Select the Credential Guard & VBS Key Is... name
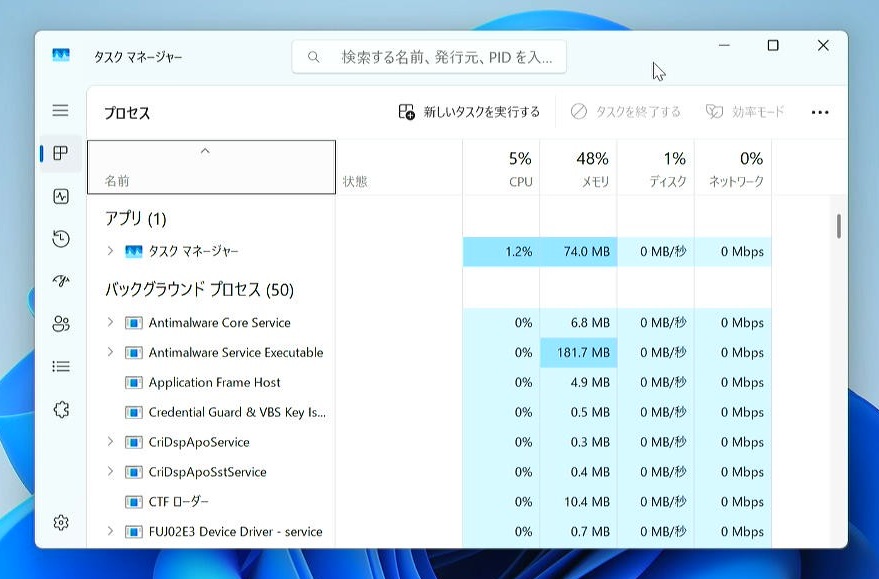Image resolution: width=879 pixels, height=579 pixels. [237, 413]
